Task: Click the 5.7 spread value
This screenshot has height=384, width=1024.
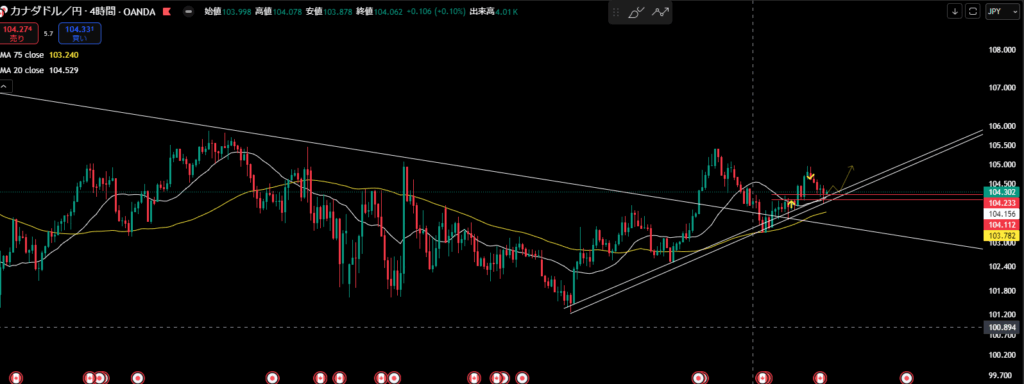Action: (48, 33)
